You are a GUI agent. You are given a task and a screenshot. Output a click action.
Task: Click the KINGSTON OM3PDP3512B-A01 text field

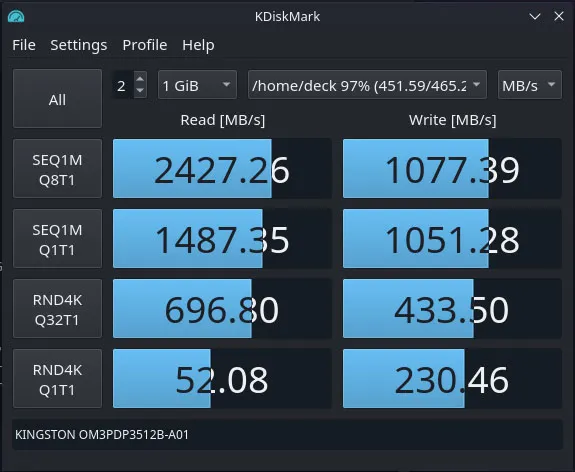tap(287, 435)
